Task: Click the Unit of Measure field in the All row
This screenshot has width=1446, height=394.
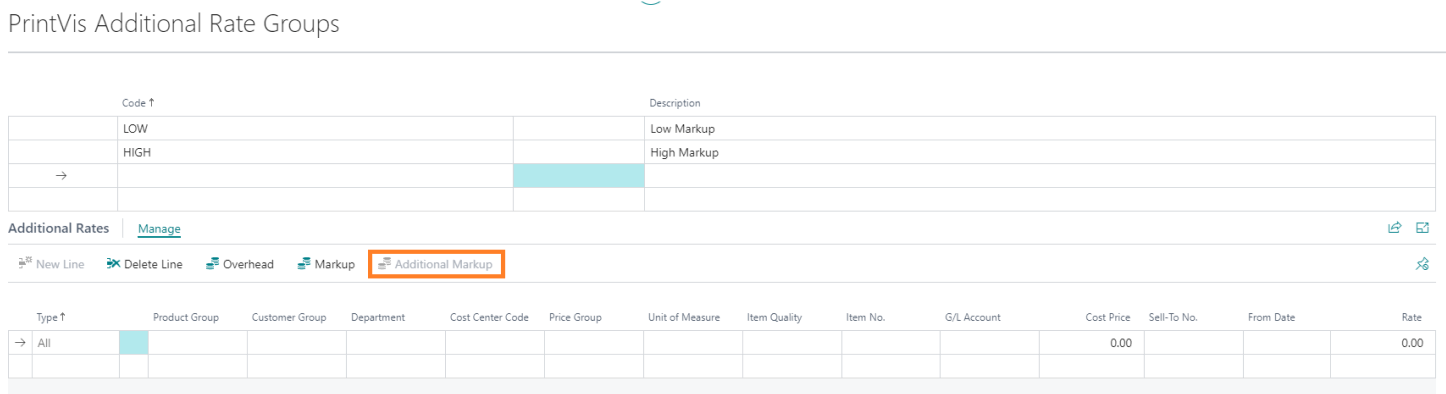Action: click(693, 343)
